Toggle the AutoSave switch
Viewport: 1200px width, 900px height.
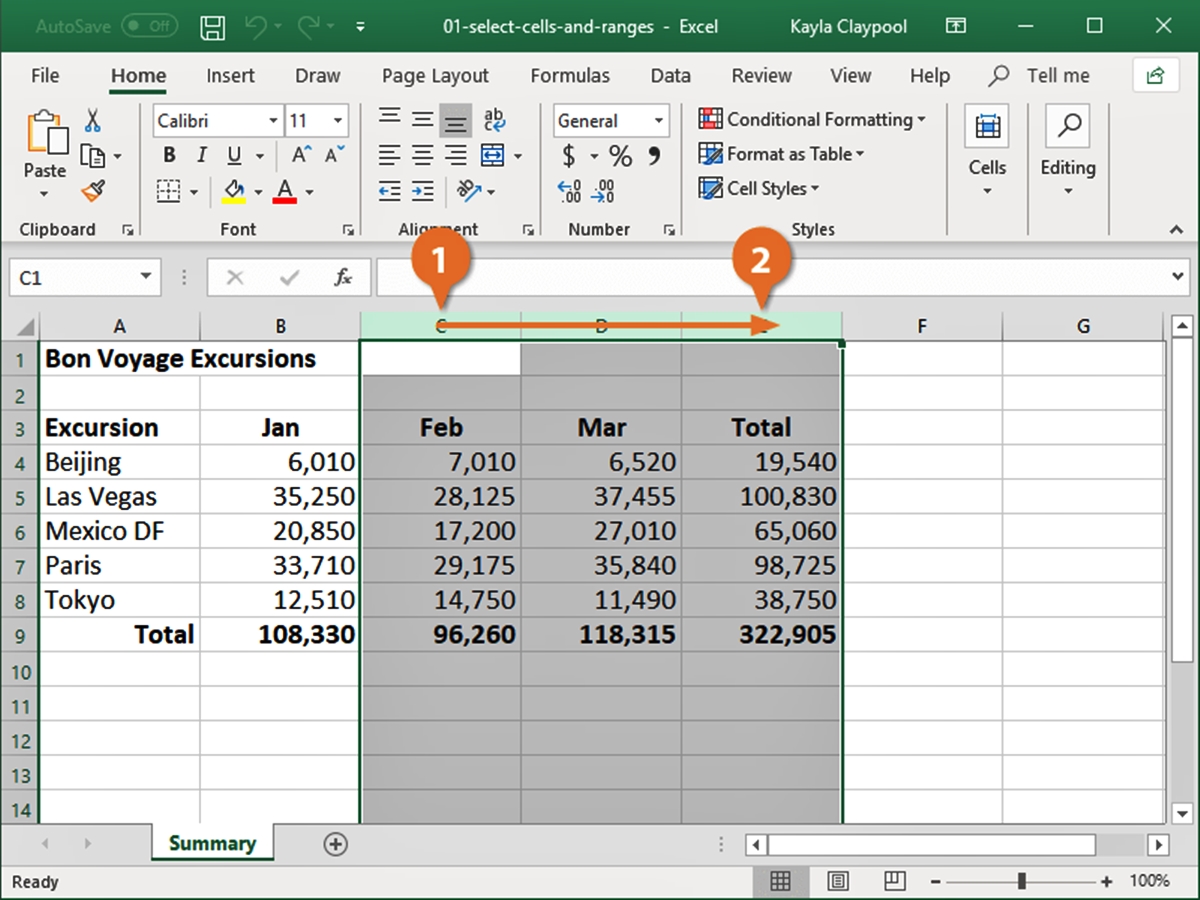(x=150, y=27)
